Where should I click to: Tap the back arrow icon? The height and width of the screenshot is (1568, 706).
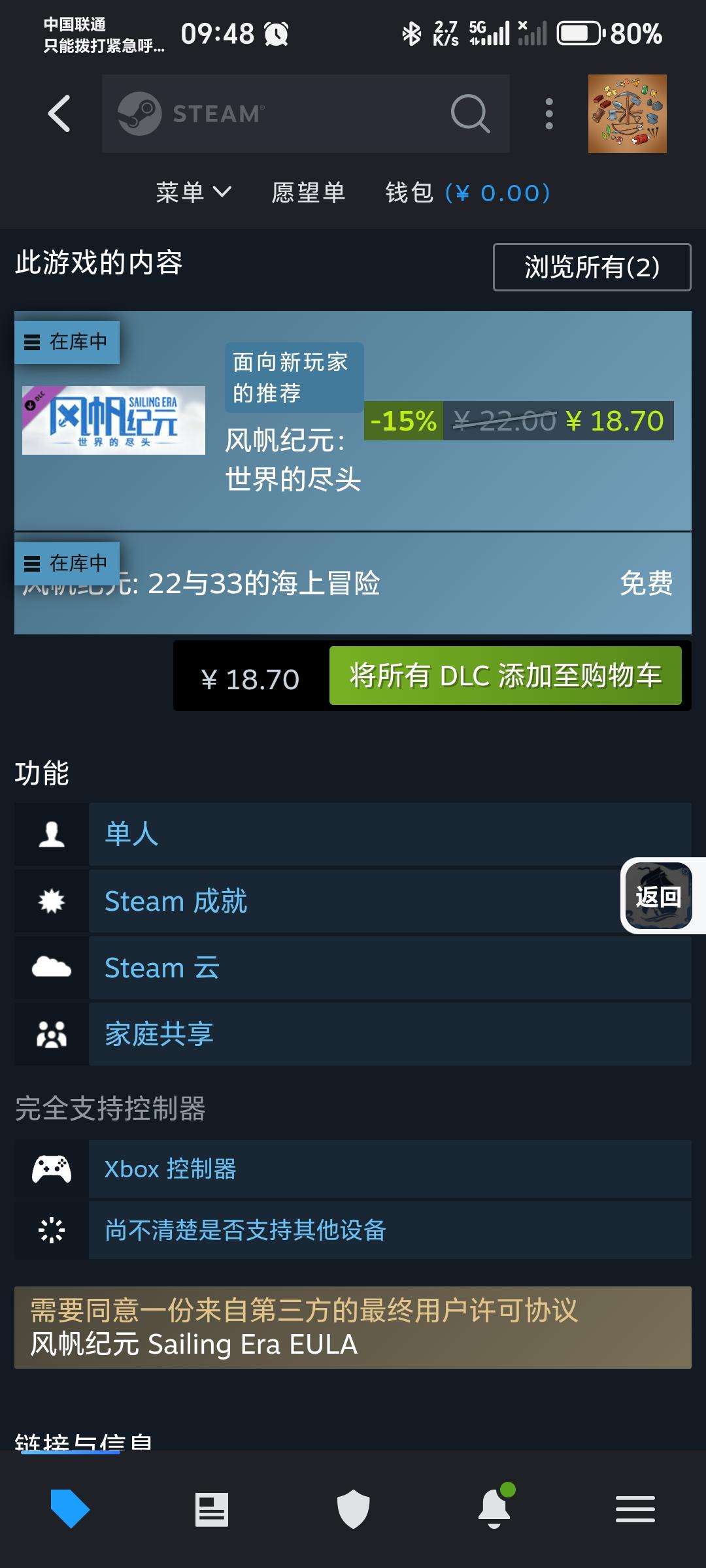click(59, 114)
